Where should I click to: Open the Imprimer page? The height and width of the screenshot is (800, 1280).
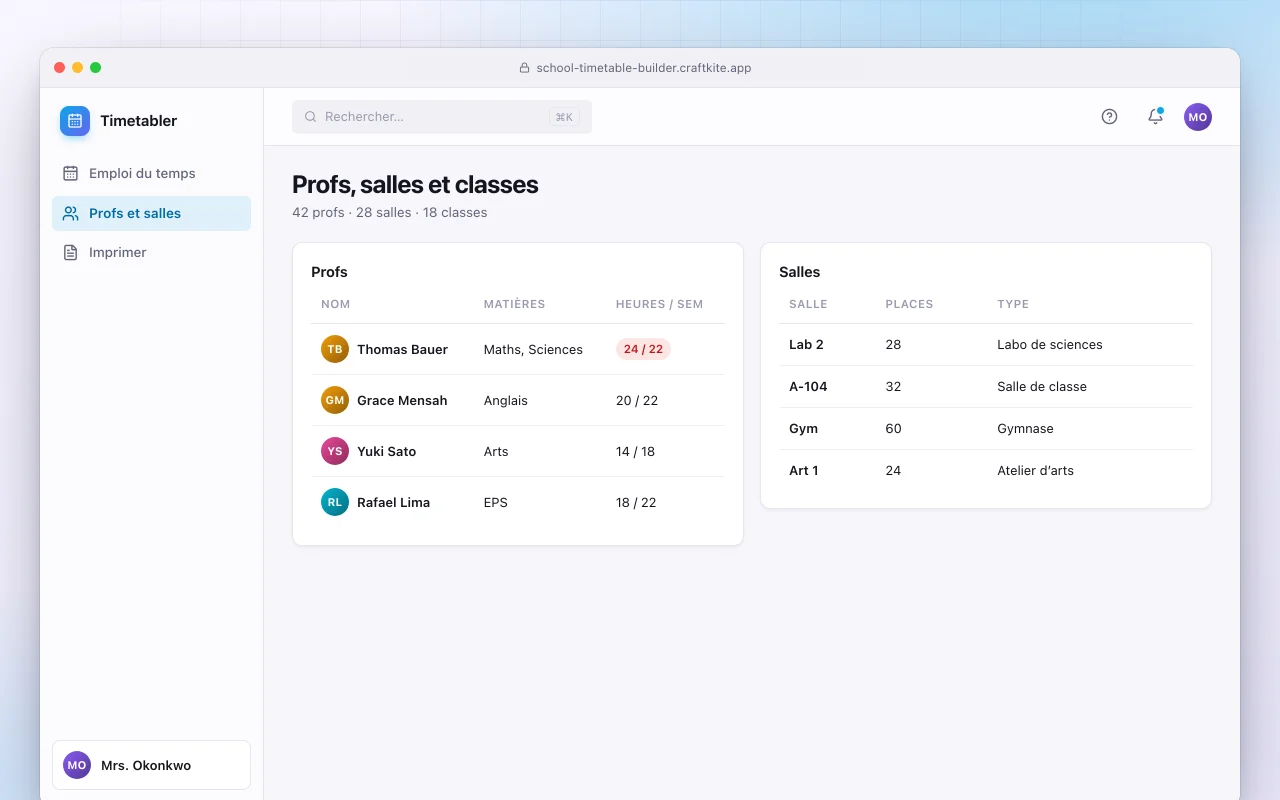152,252
